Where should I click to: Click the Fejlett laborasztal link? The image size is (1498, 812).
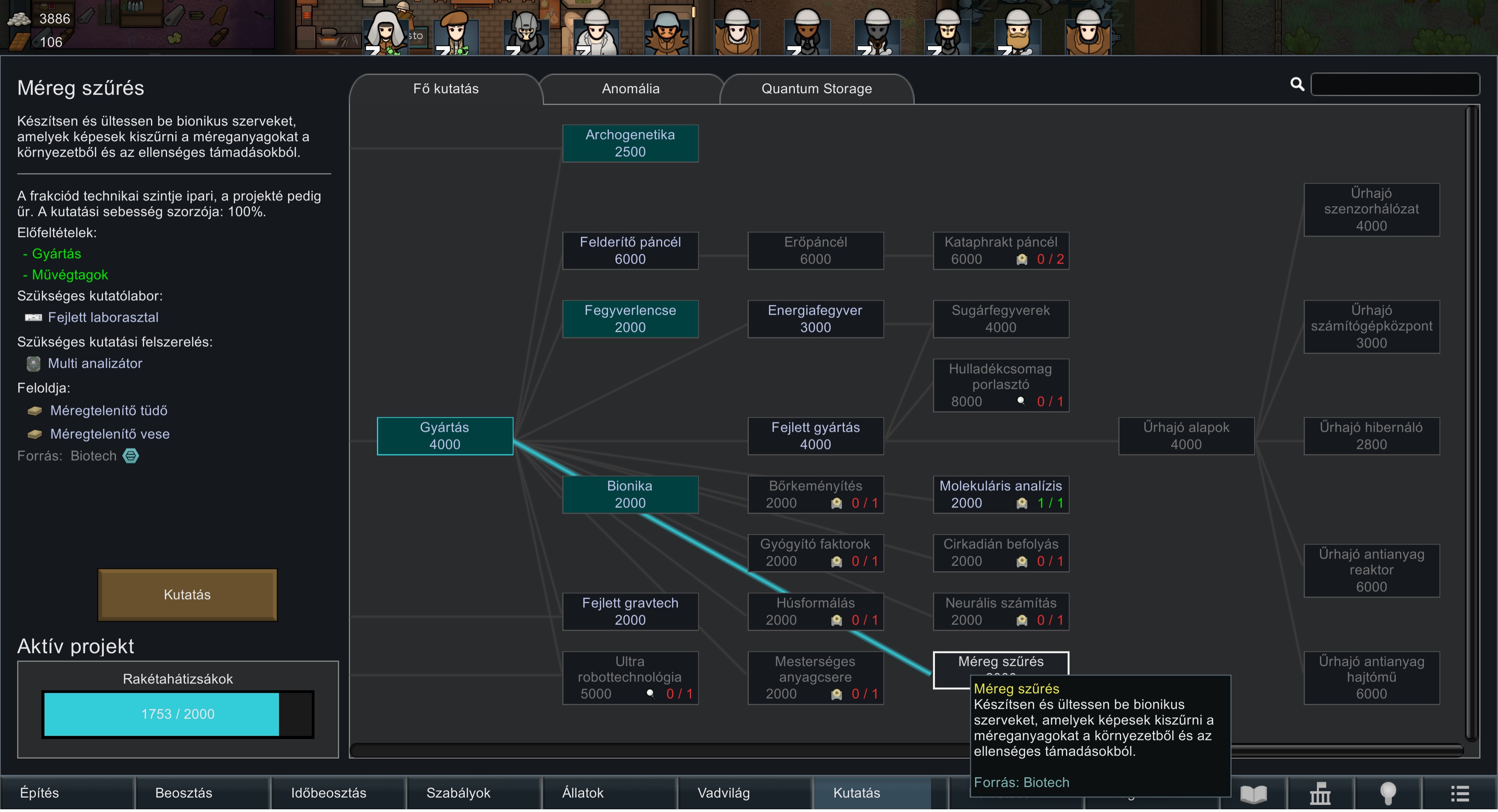point(103,318)
